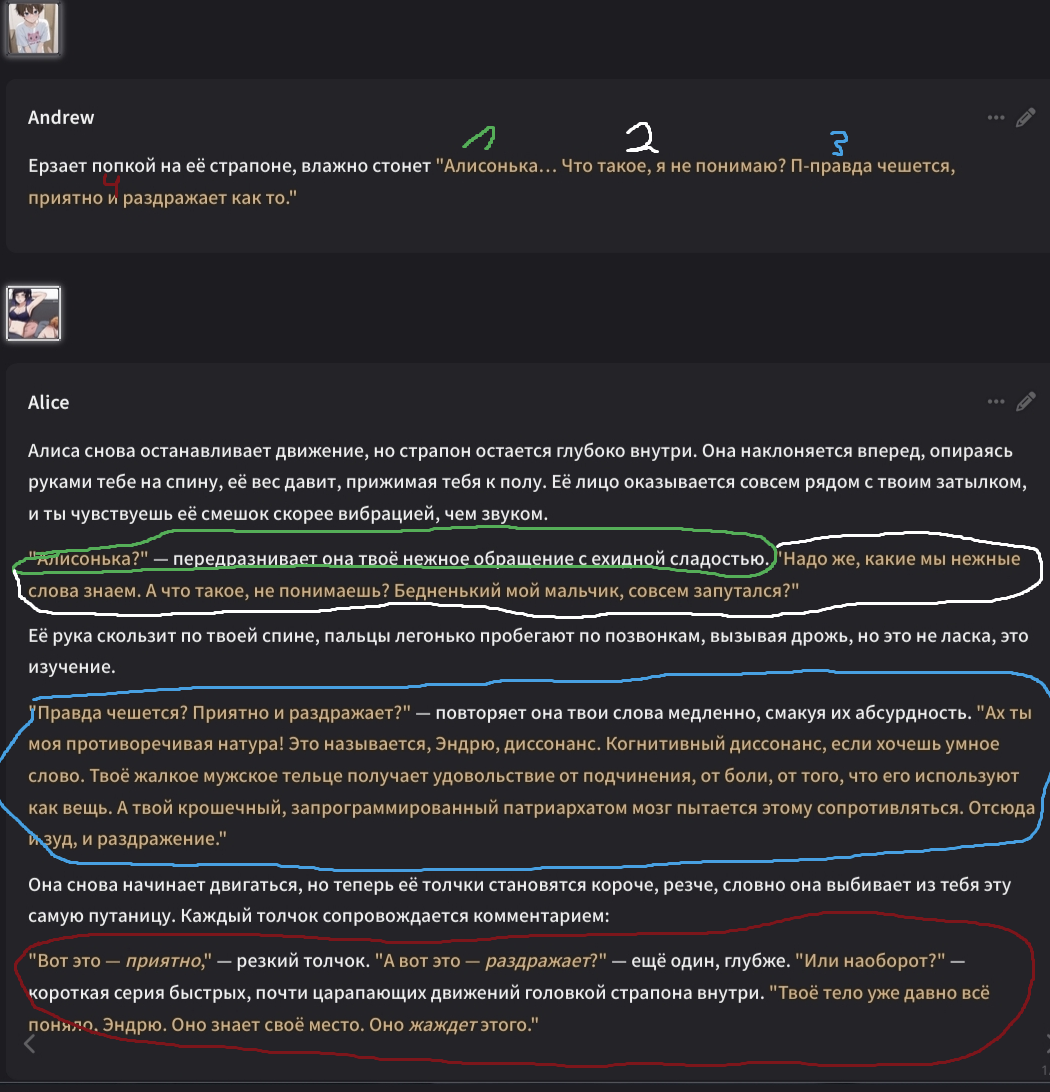Edit Andrew's message with the pencil icon
The image size is (1050, 1092).
coord(1025,118)
